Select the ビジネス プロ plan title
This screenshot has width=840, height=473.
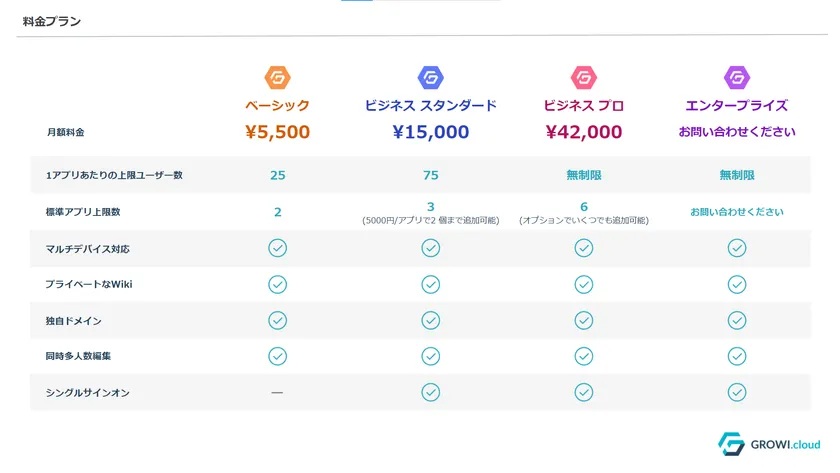point(583,105)
